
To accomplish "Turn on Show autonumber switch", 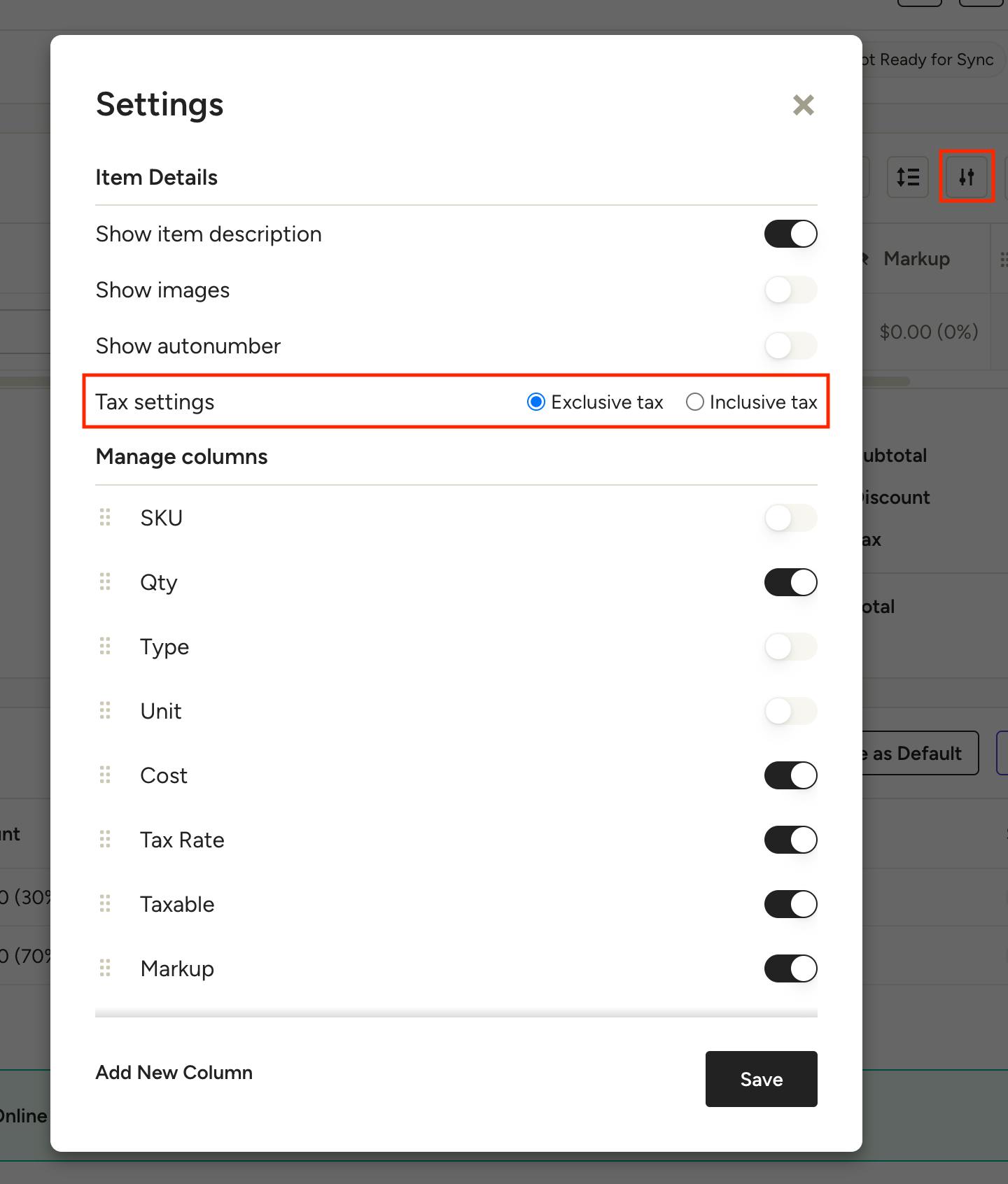I will [791, 346].
